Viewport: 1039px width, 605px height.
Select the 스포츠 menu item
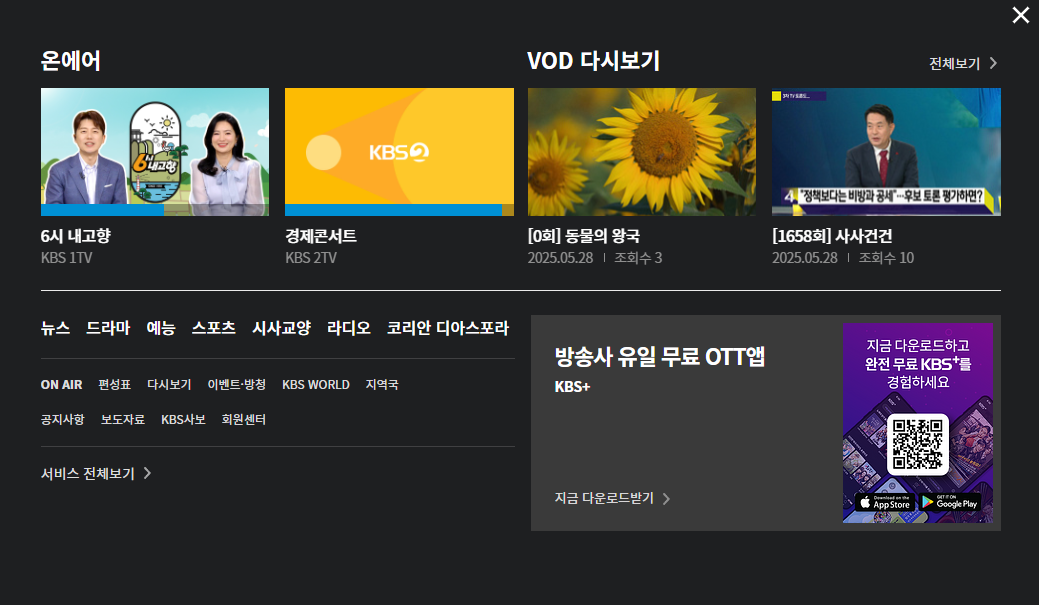point(213,328)
